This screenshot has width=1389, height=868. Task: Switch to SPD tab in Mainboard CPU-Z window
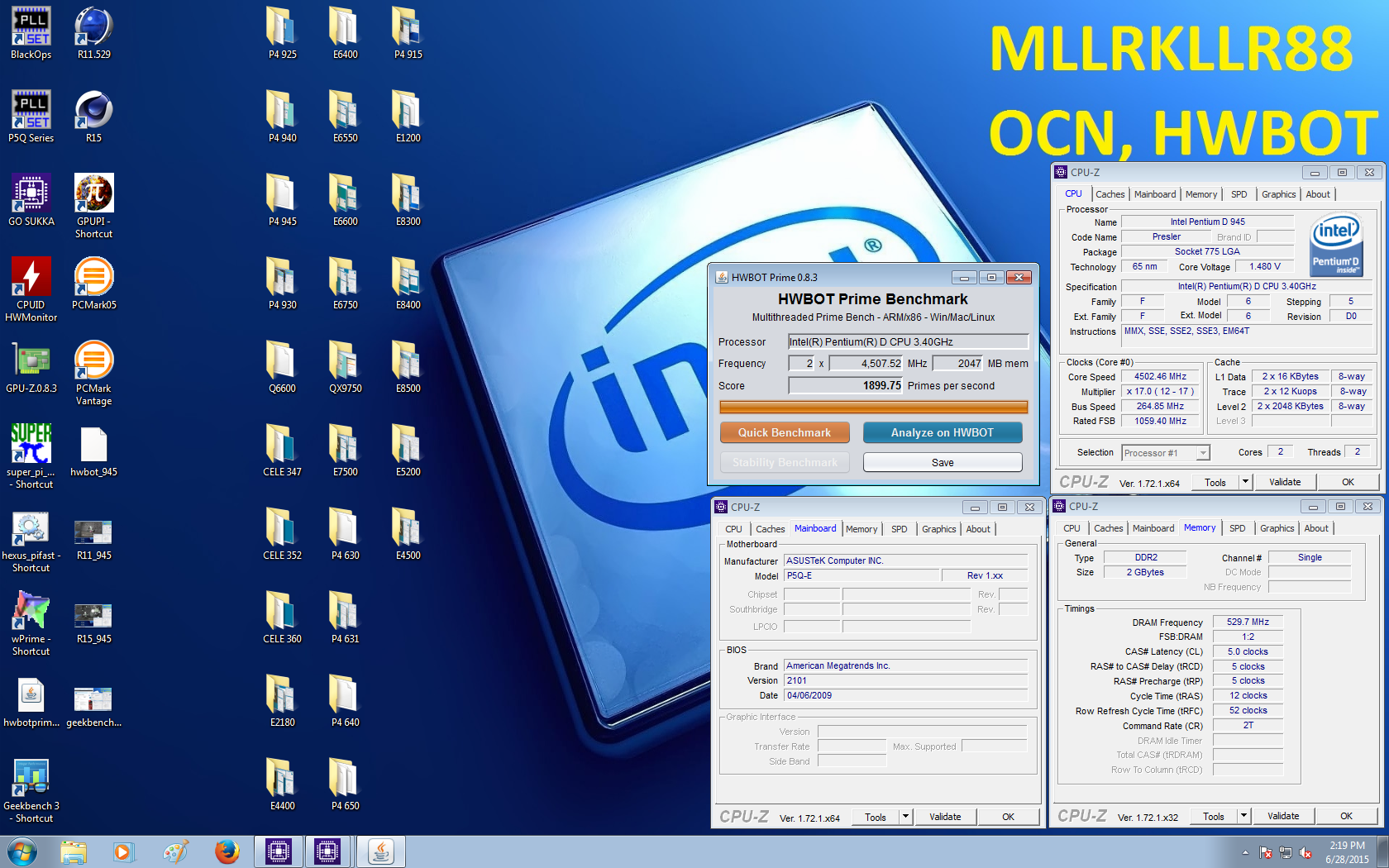coord(900,529)
